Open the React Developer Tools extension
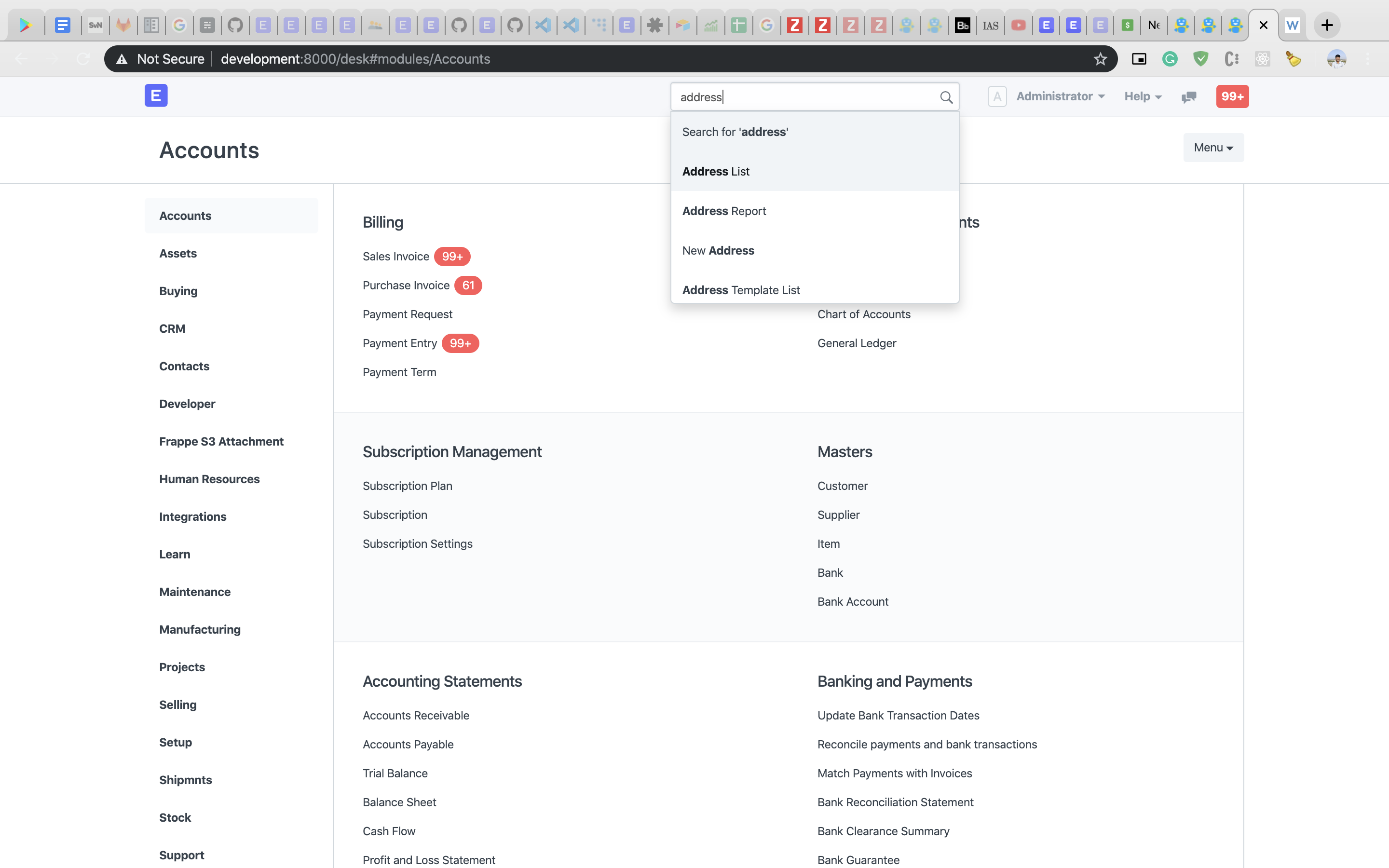 click(1262, 59)
